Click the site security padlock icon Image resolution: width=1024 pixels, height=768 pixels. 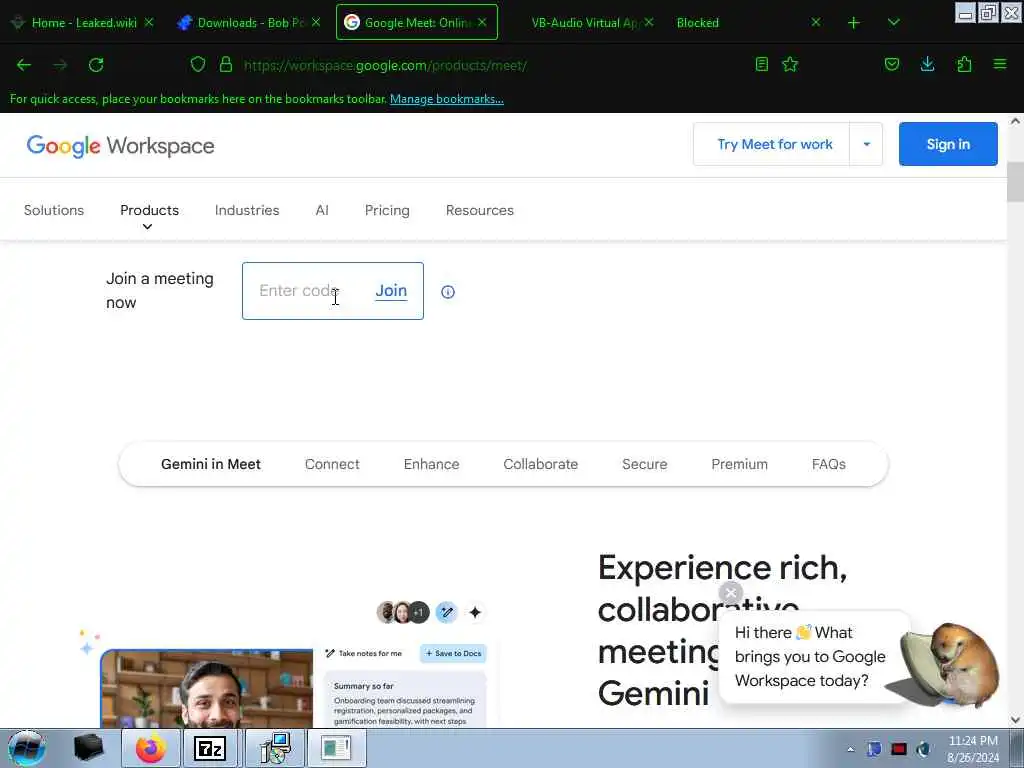(226, 64)
